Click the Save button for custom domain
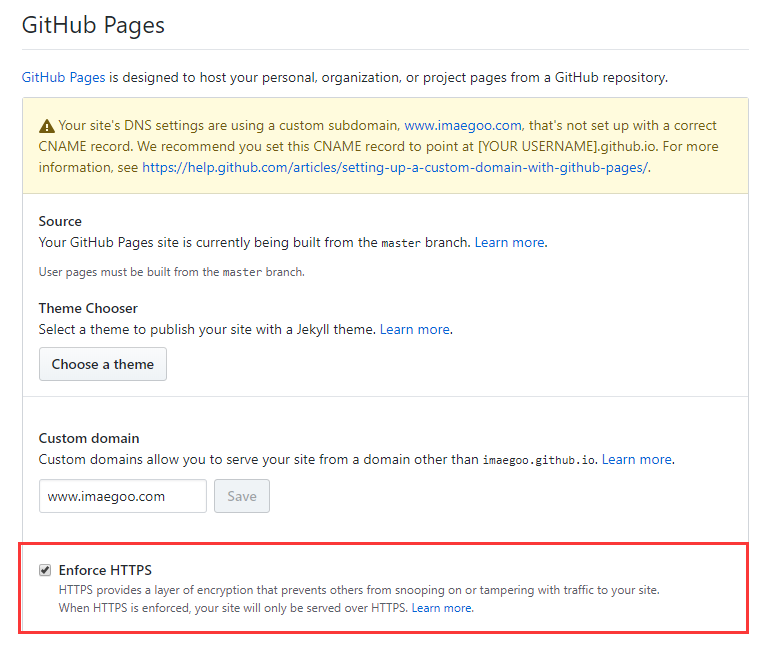The width and height of the screenshot is (769, 648). tap(242, 496)
